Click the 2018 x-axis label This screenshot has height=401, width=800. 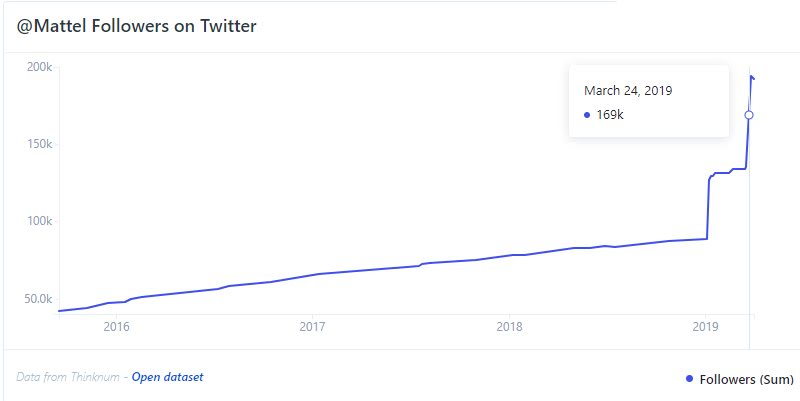(x=509, y=327)
